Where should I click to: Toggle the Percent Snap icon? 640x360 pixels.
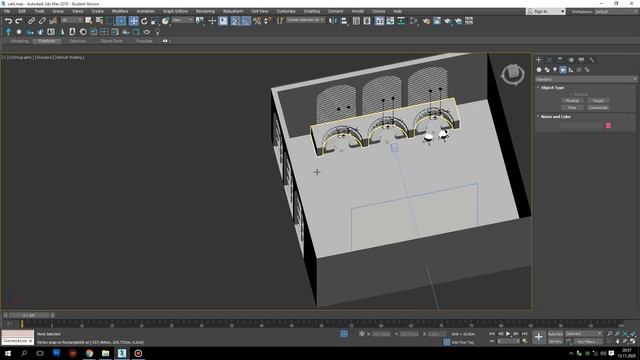[257, 21]
